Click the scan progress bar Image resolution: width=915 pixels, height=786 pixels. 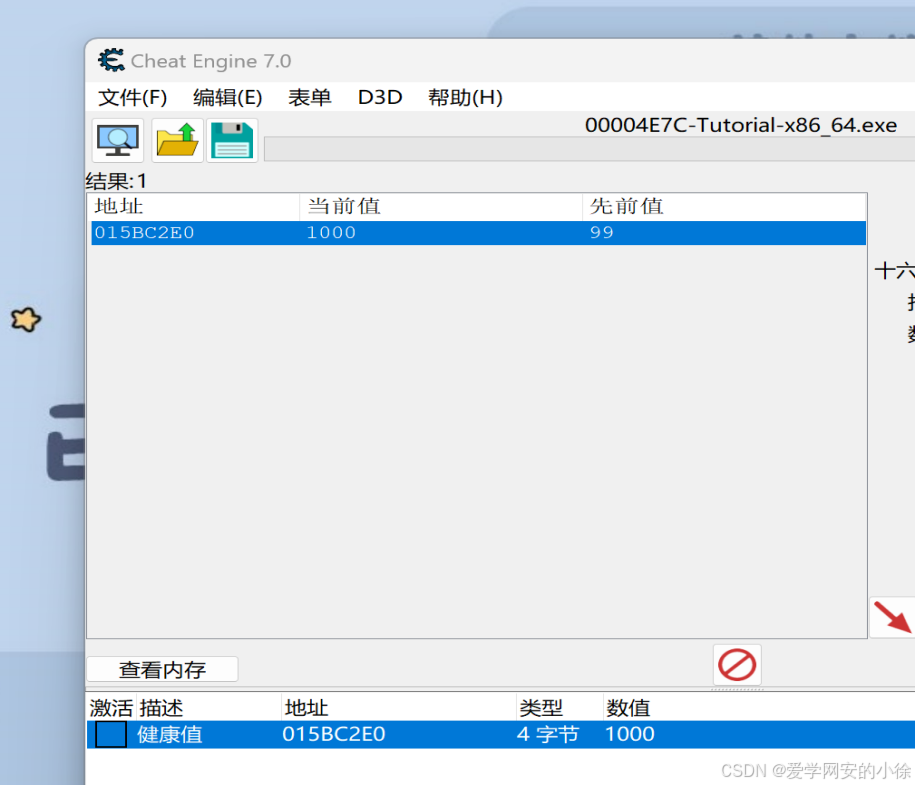click(589, 149)
